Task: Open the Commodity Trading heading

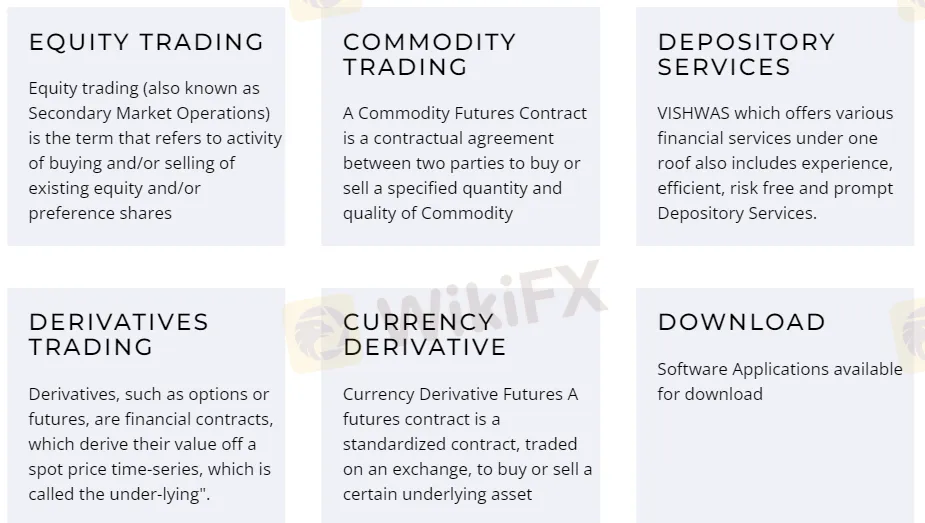Action: click(x=429, y=55)
